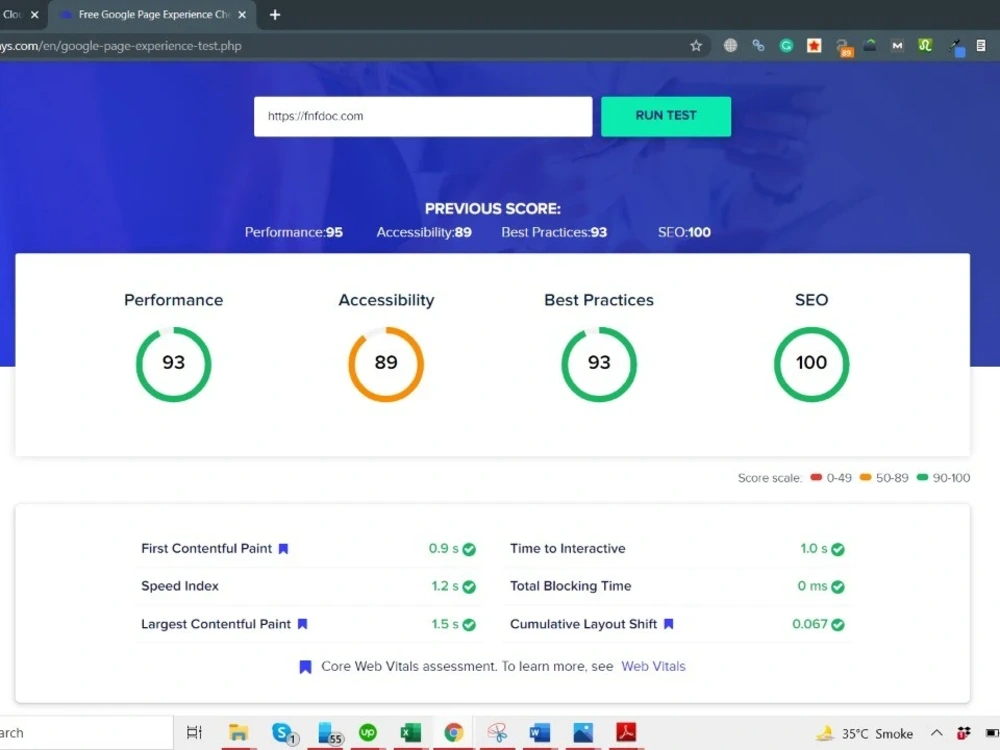Open Chrome from the taskbar
This screenshot has height=750, width=1000.
coord(453,733)
